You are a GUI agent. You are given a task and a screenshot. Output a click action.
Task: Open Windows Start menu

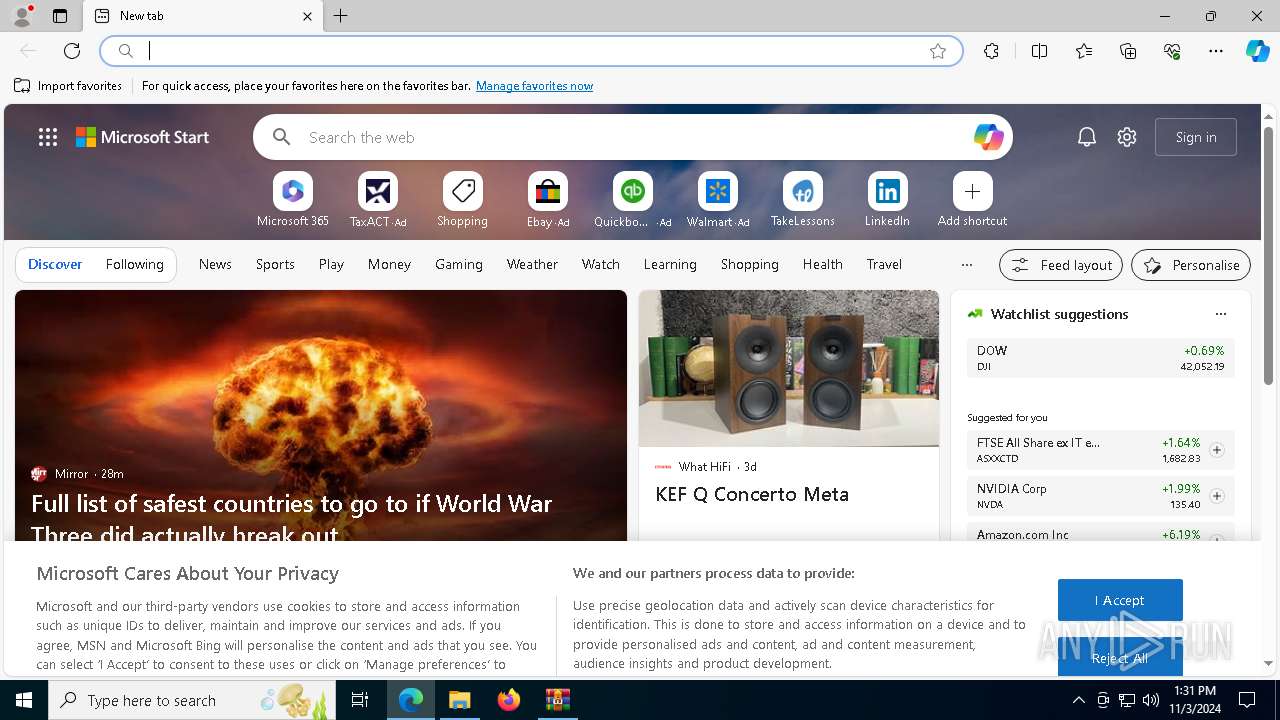[24, 700]
